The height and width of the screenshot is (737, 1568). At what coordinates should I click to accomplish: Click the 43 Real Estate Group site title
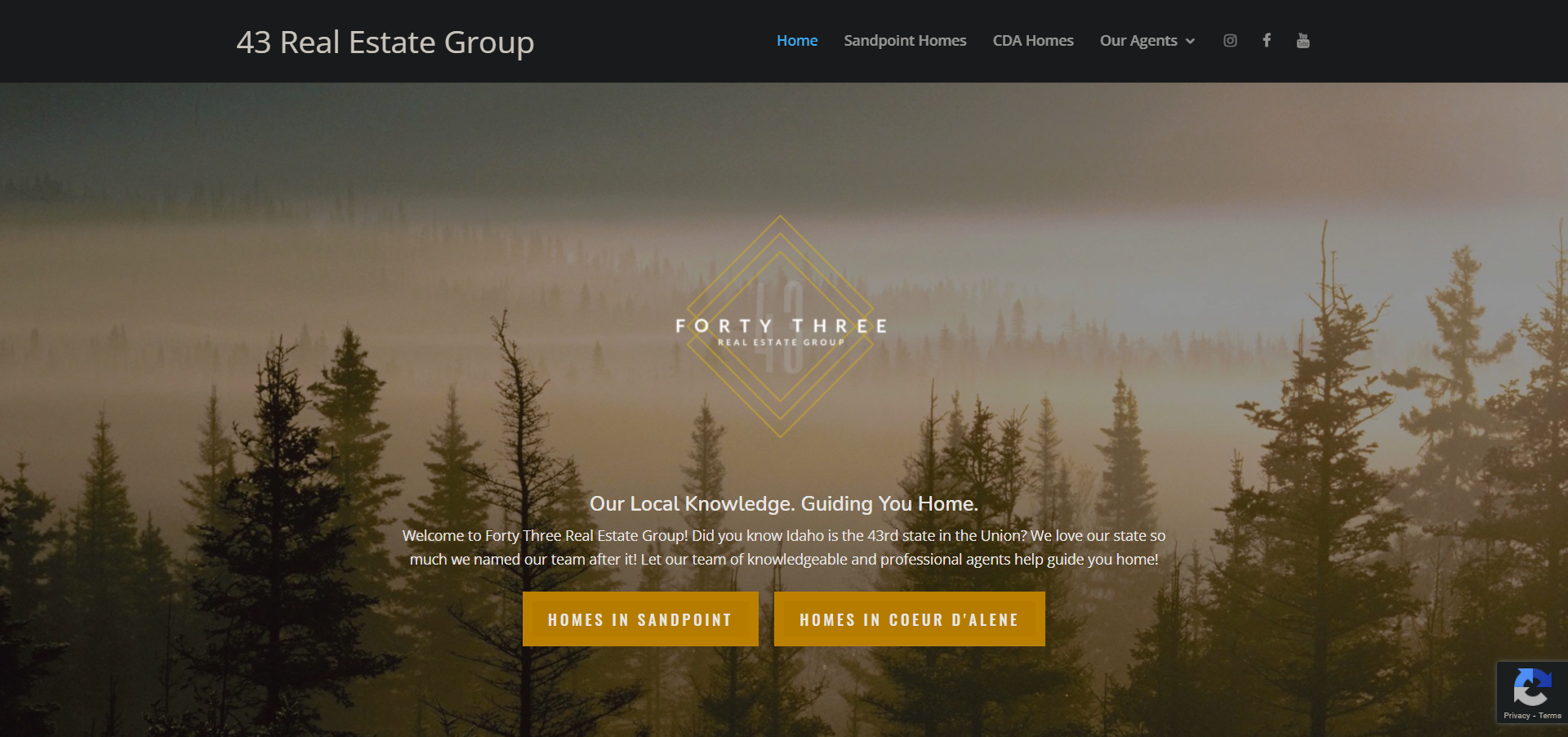385,42
